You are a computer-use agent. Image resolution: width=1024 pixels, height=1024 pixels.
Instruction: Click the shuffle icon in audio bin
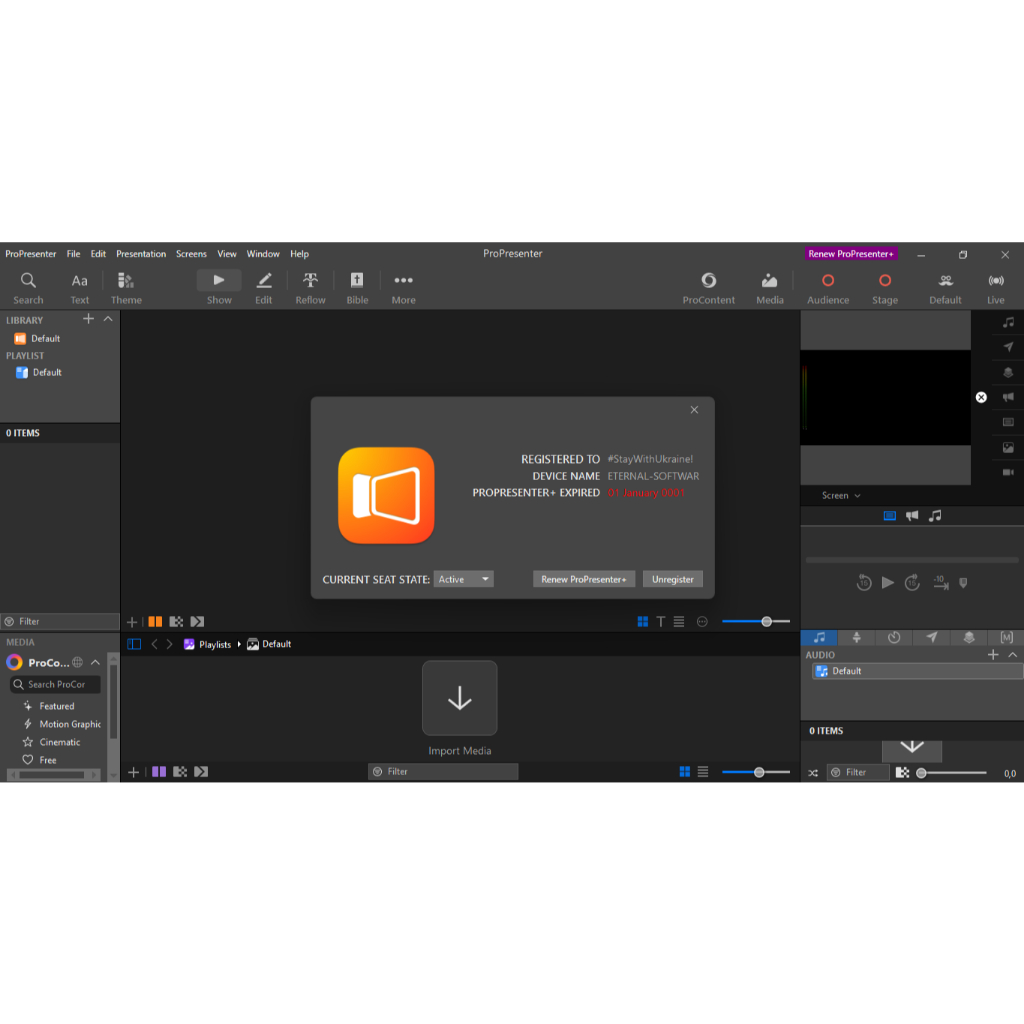tap(813, 773)
